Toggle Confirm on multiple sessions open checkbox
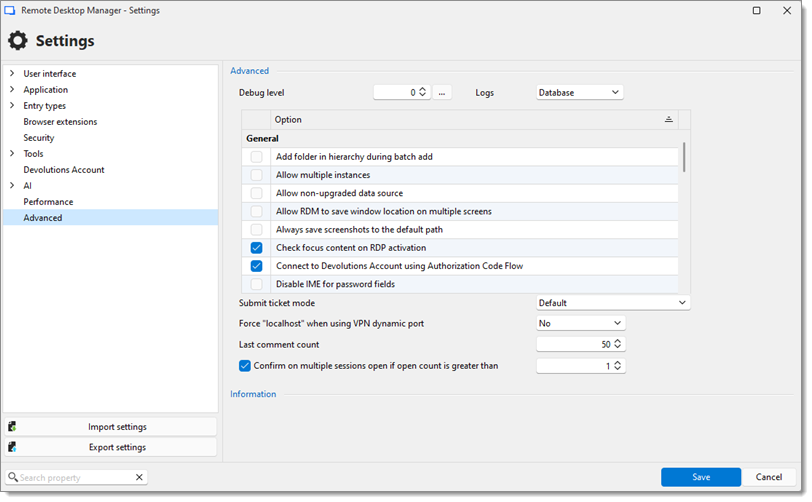Viewport: 812px width, 502px height. tap(245, 366)
